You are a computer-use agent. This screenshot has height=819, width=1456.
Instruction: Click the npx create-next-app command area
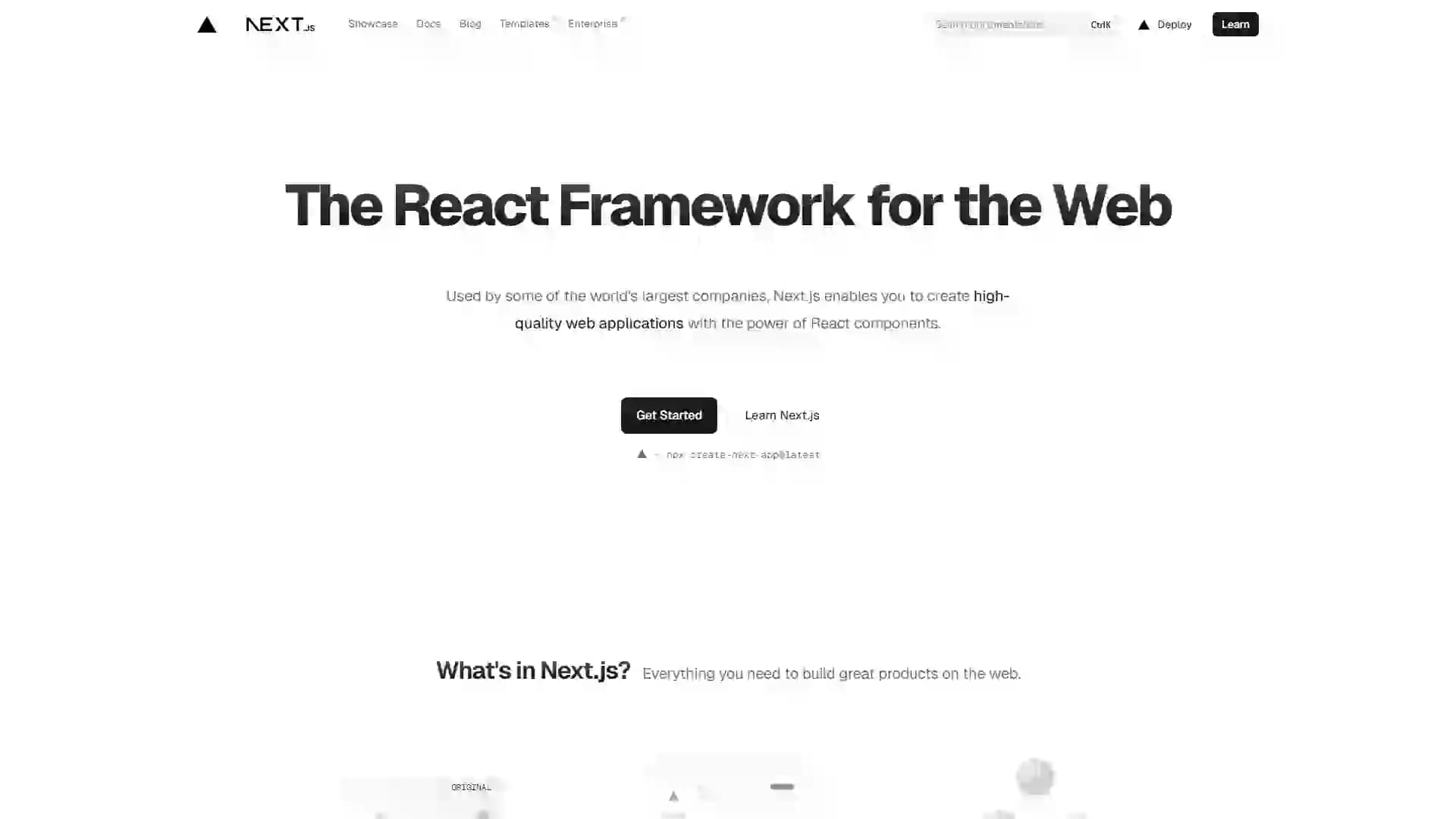click(x=728, y=454)
